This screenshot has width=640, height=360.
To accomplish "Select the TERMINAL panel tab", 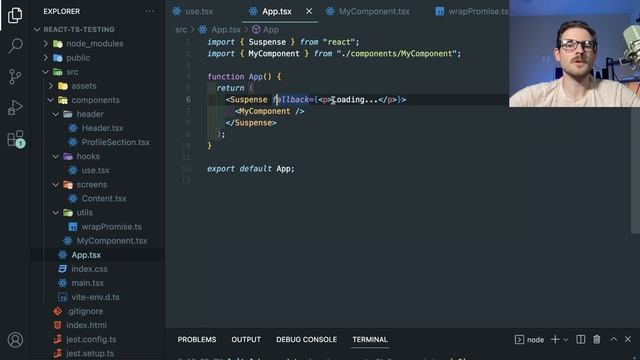I will pos(370,340).
